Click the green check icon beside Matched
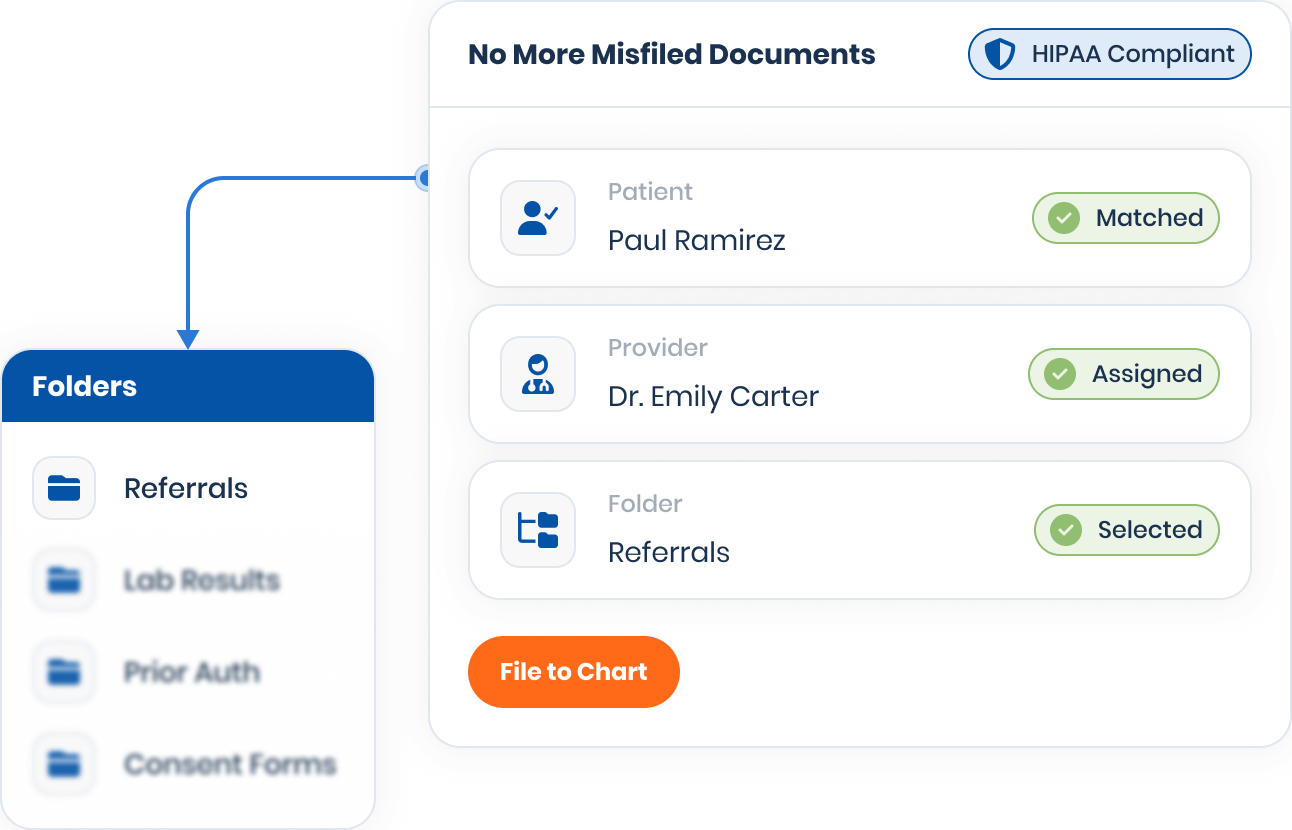 click(x=1063, y=218)
